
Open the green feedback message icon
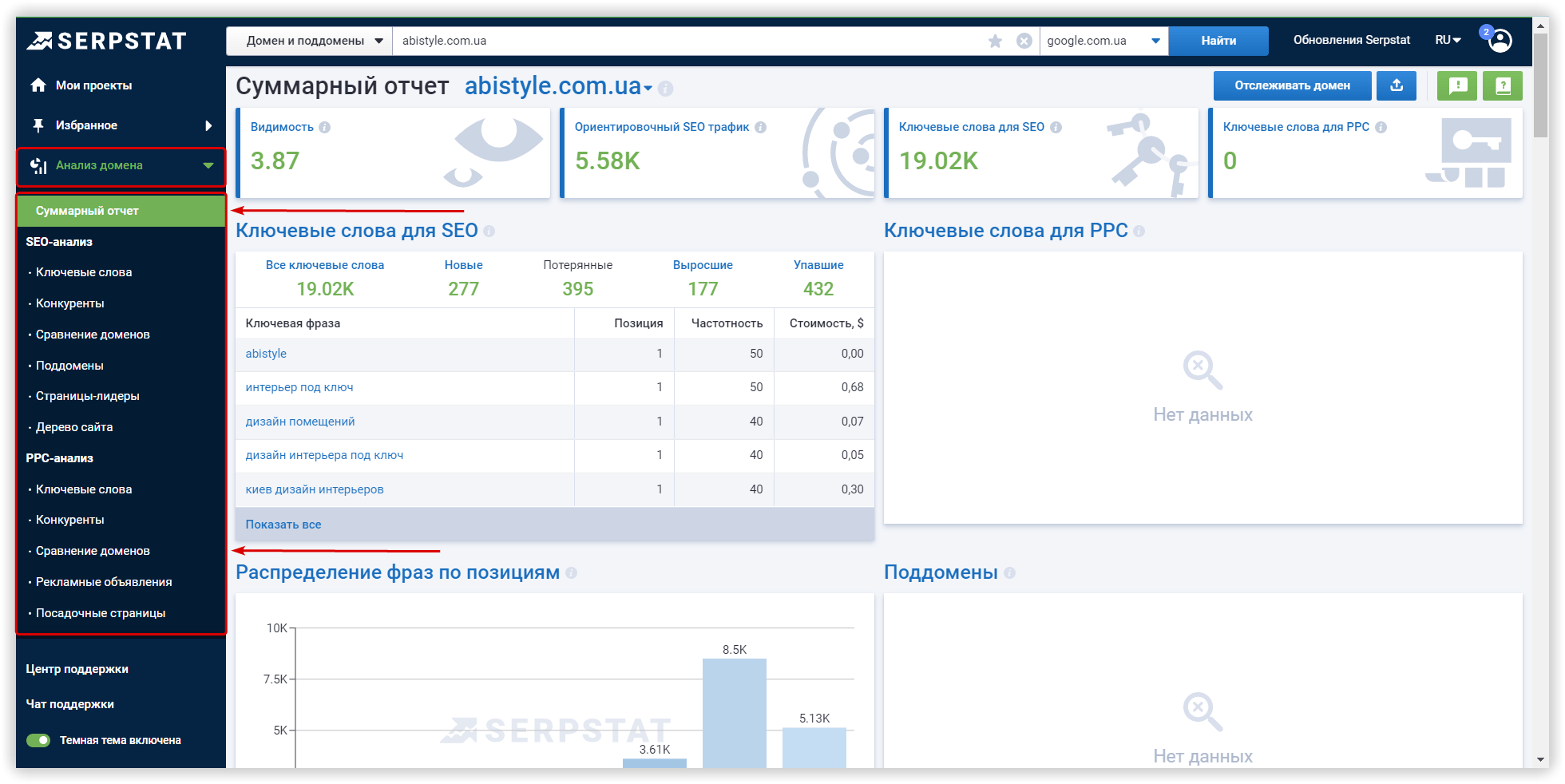[1457, 85]
